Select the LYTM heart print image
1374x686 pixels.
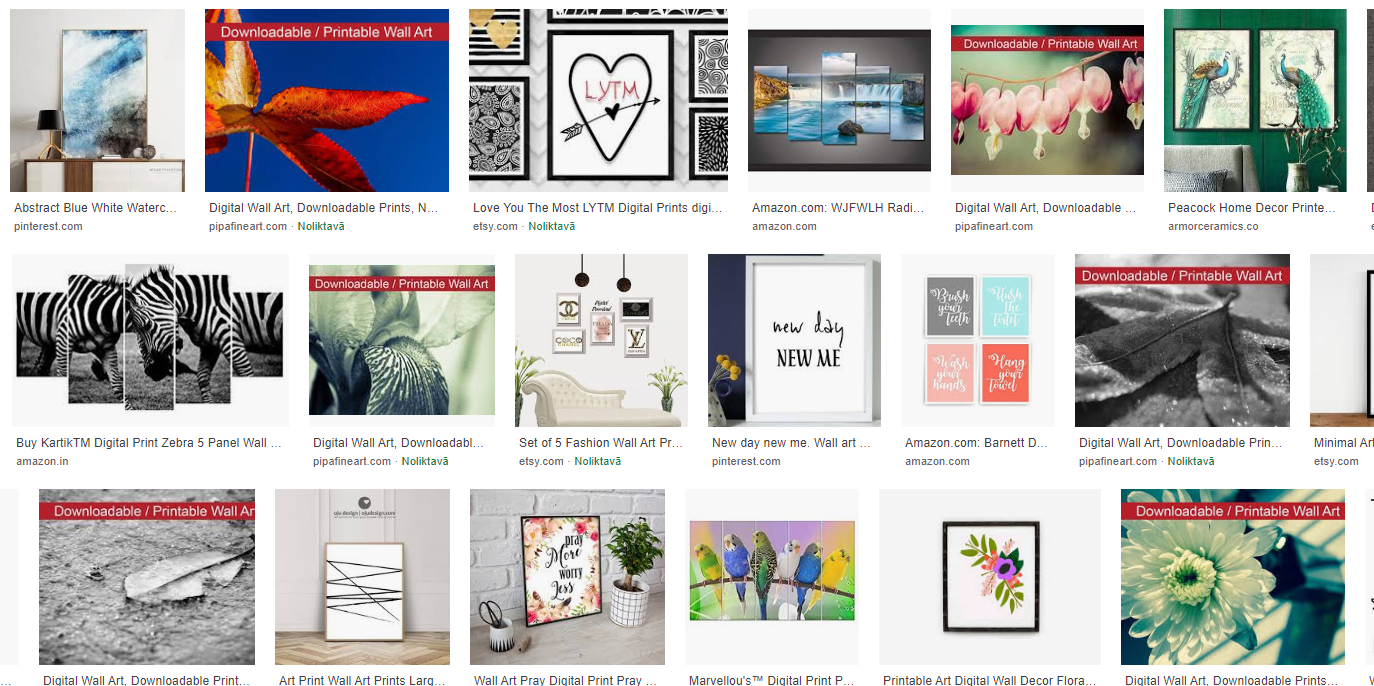[x=598, y=100]
